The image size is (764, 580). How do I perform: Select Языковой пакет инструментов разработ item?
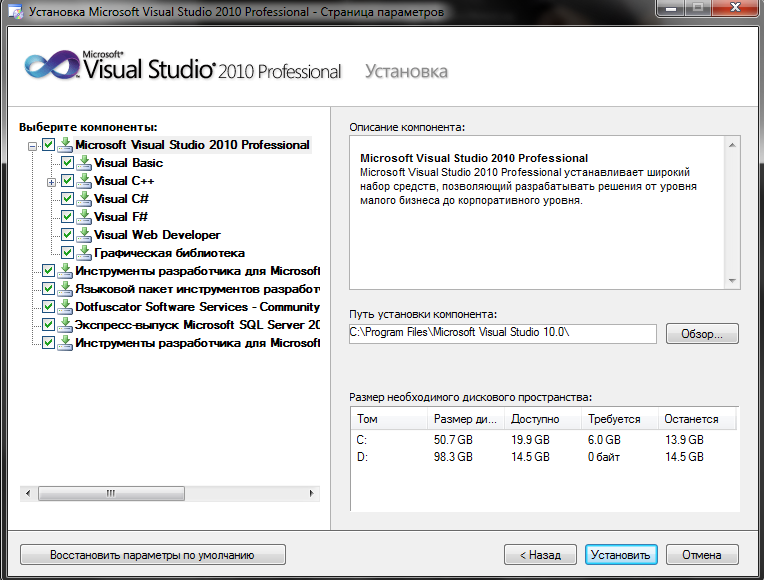pyautogui.click(x=197, y=289)
